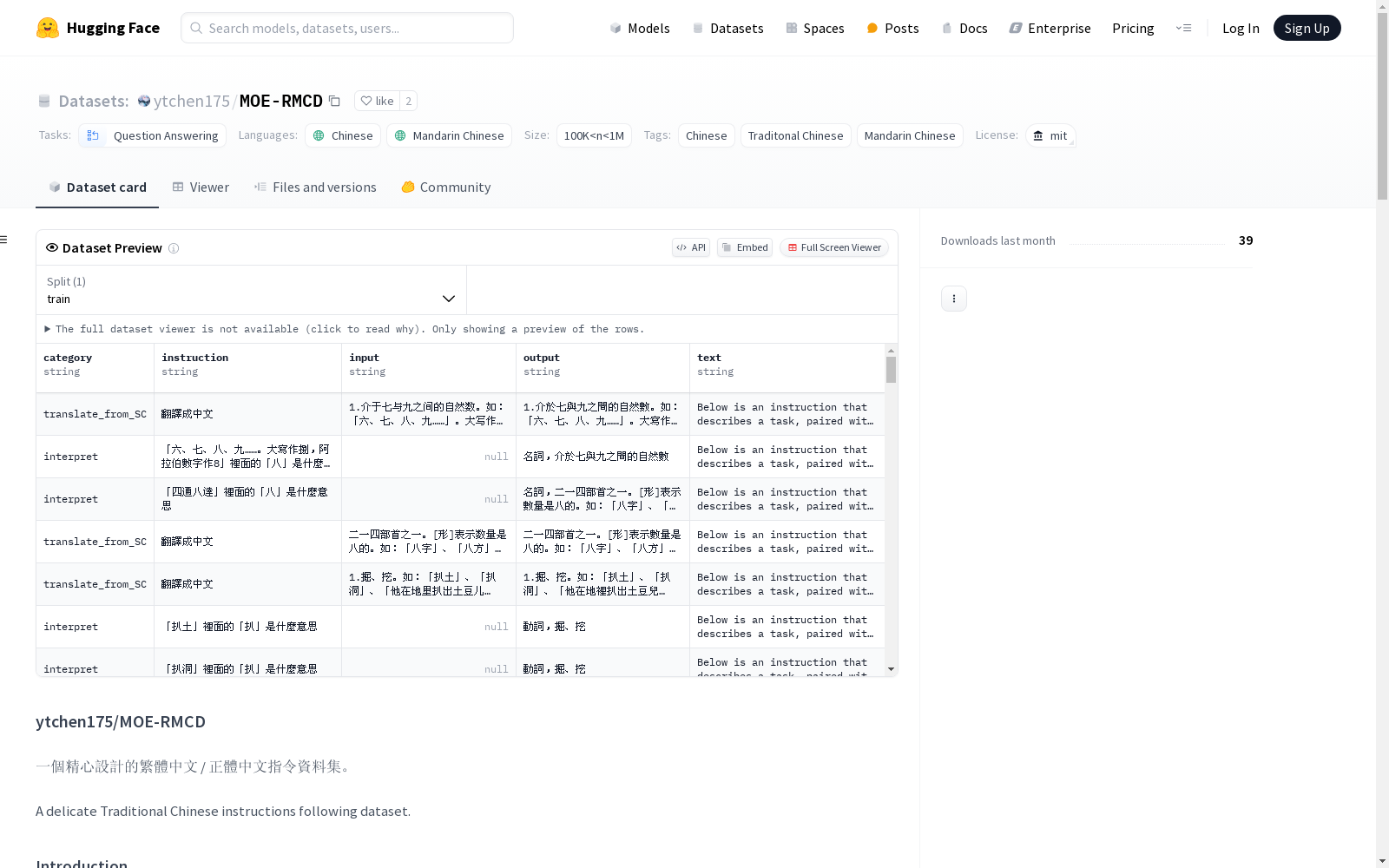
Task: Open the API button in preview
Action: (691, 247)
